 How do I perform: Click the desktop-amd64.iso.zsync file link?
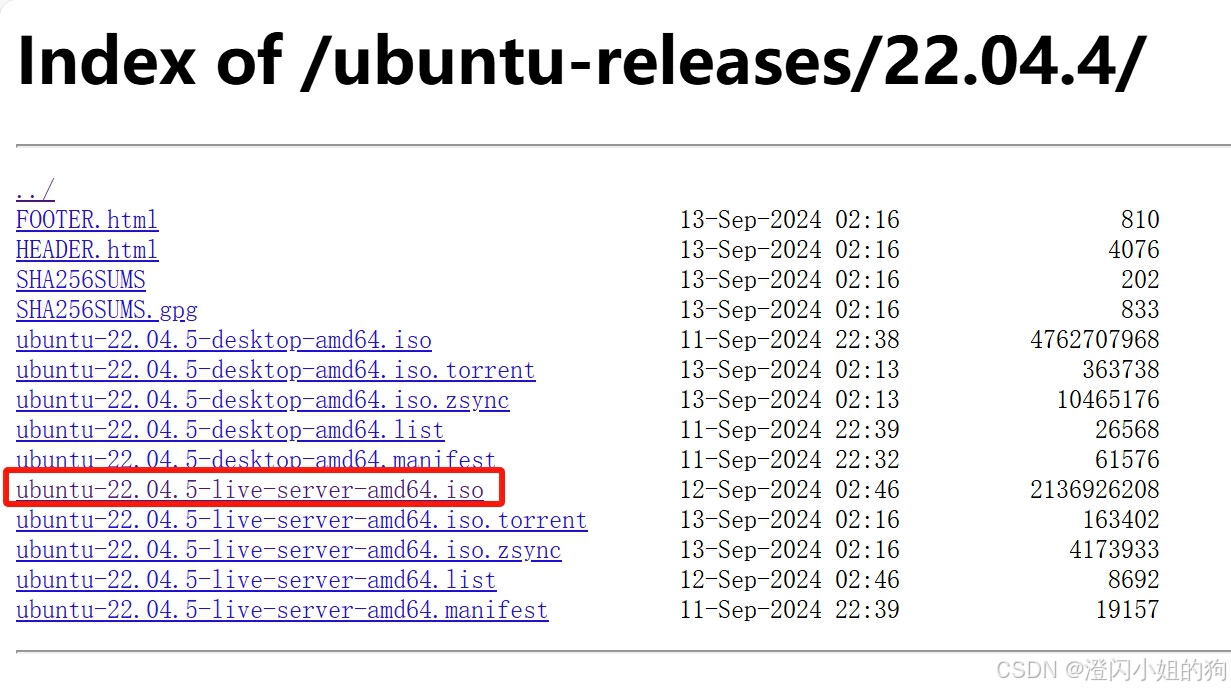pos(262,400)
